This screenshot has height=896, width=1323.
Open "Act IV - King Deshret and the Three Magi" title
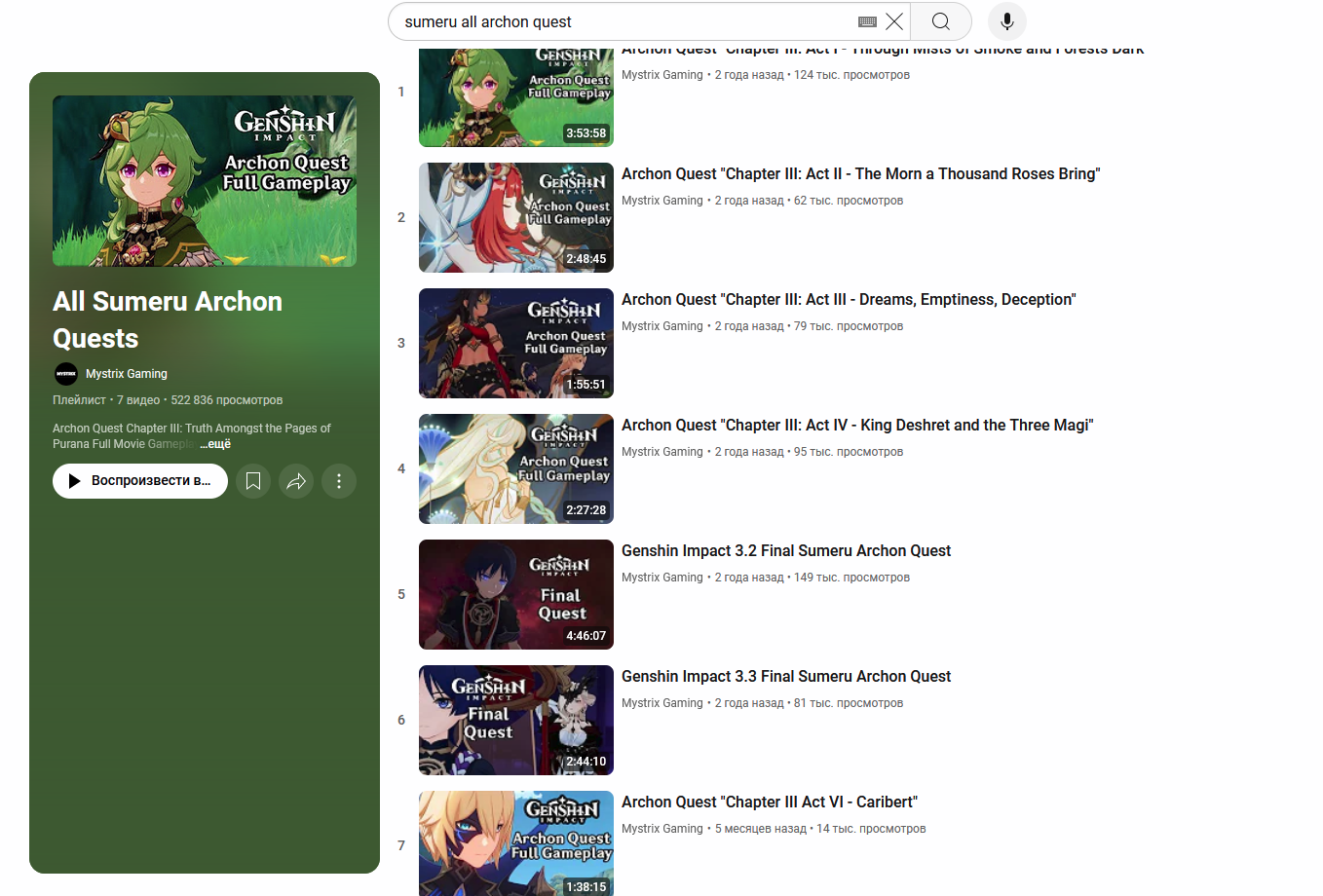point(857,426)
